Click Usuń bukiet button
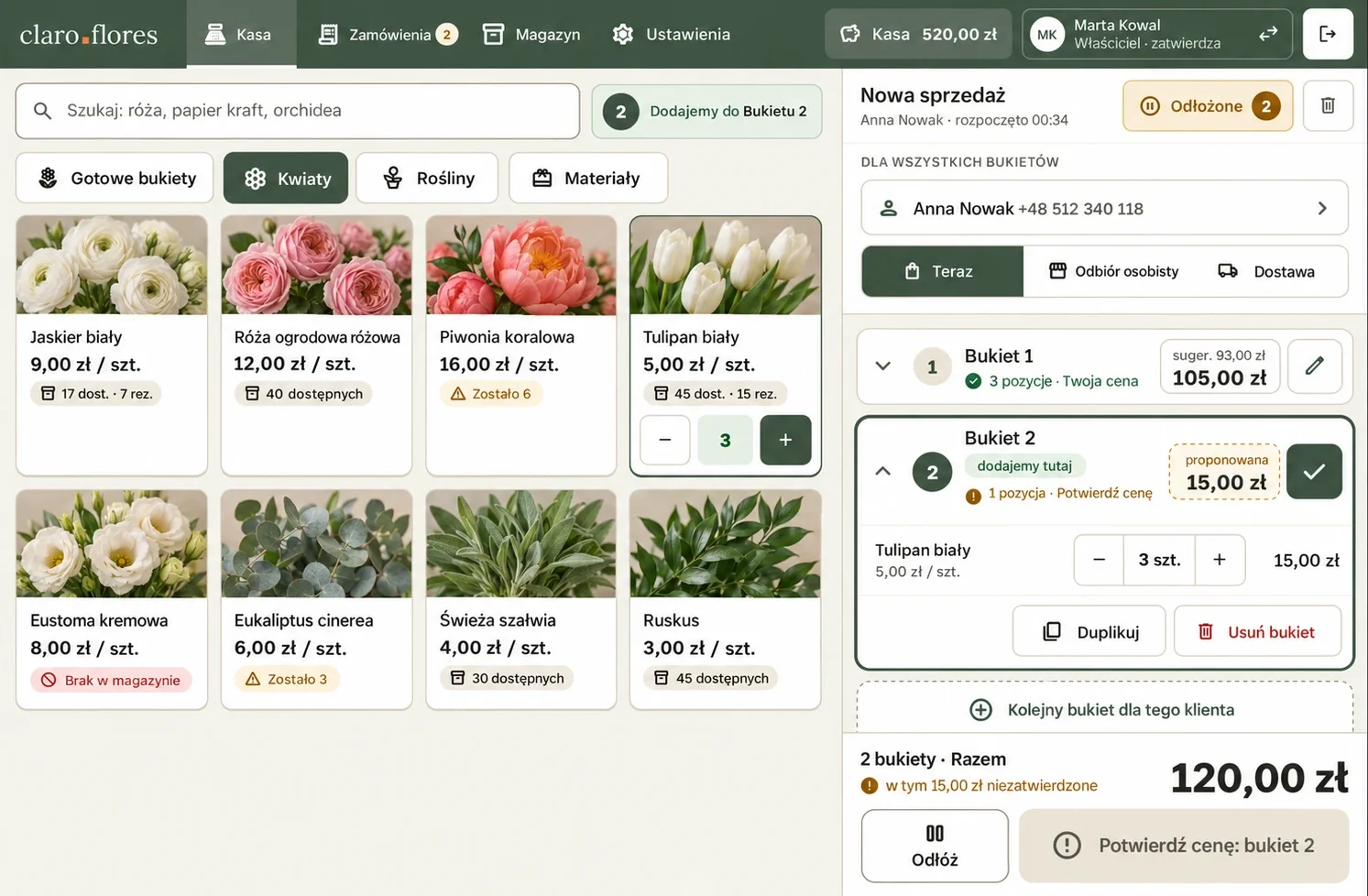The height and width of the screenshot is (896, 1368). pos(1257,631)
